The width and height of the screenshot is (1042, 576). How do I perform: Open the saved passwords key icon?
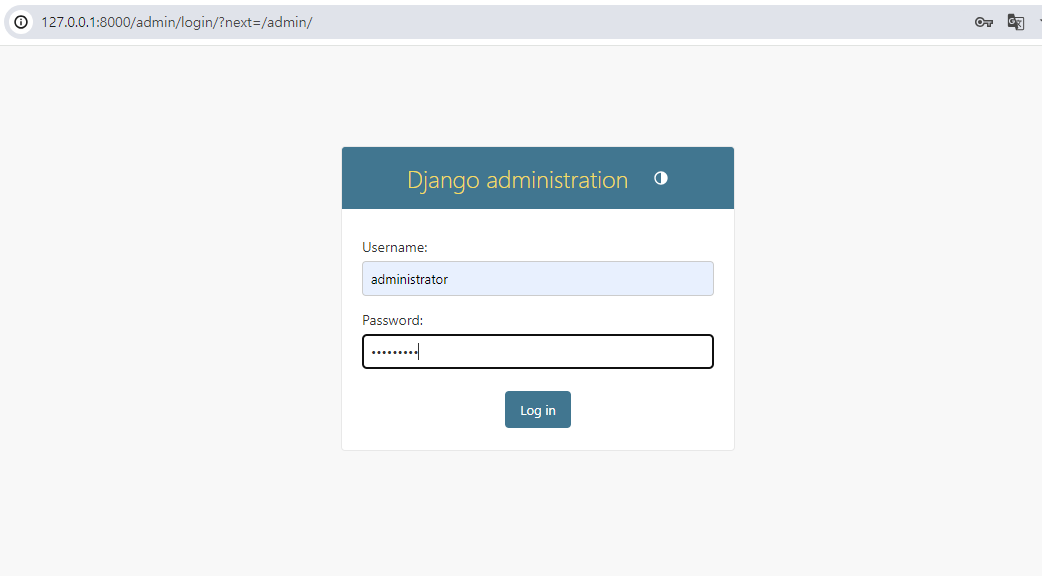[x=984, y=22]
